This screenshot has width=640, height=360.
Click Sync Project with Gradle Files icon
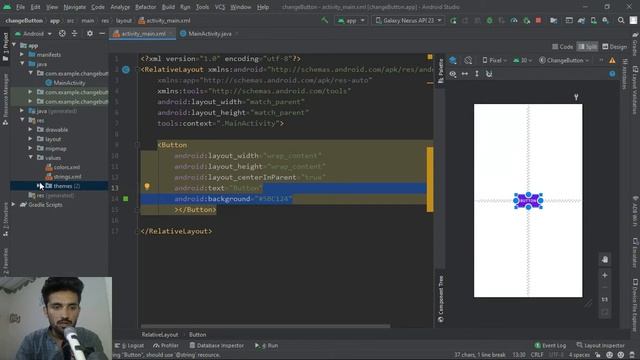(581, 20)
